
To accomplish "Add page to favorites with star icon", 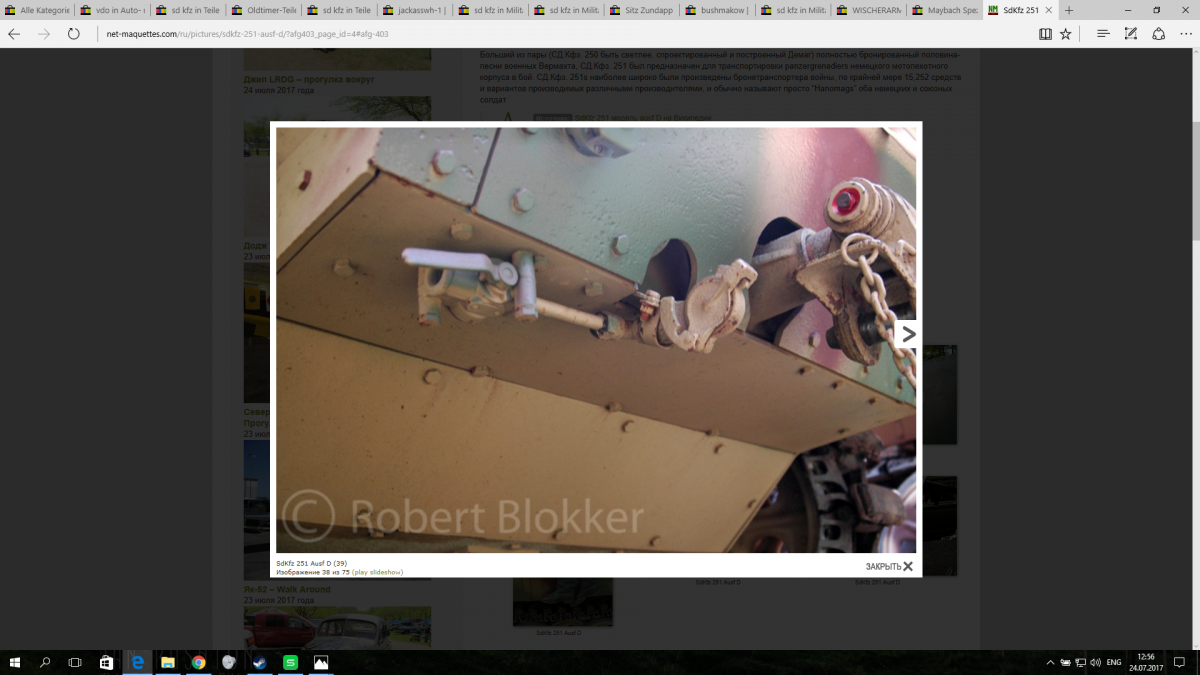I will [1066, 34].
